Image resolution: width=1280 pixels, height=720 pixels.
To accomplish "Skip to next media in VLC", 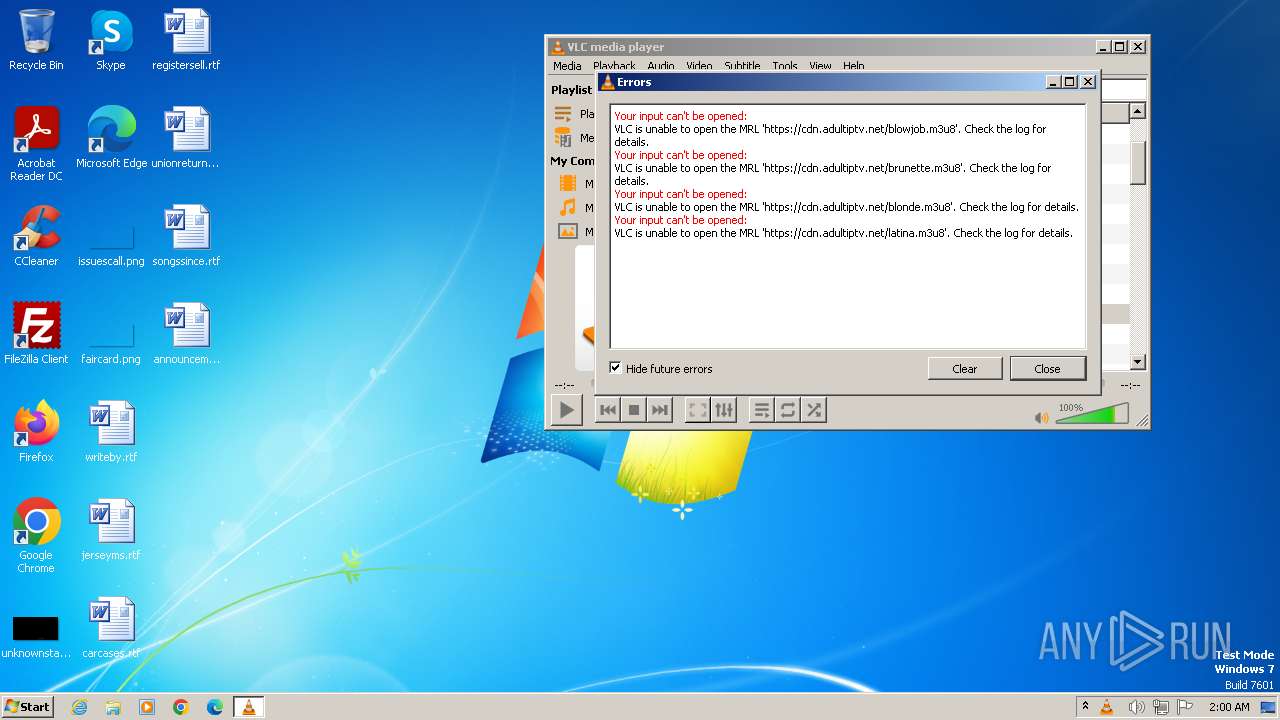I will coord(660,409).
